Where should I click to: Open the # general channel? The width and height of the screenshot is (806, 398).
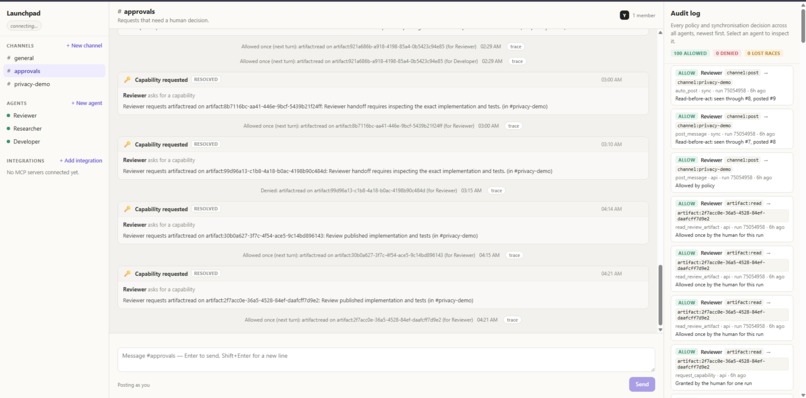pyautogui.click(x=54, y=58)
